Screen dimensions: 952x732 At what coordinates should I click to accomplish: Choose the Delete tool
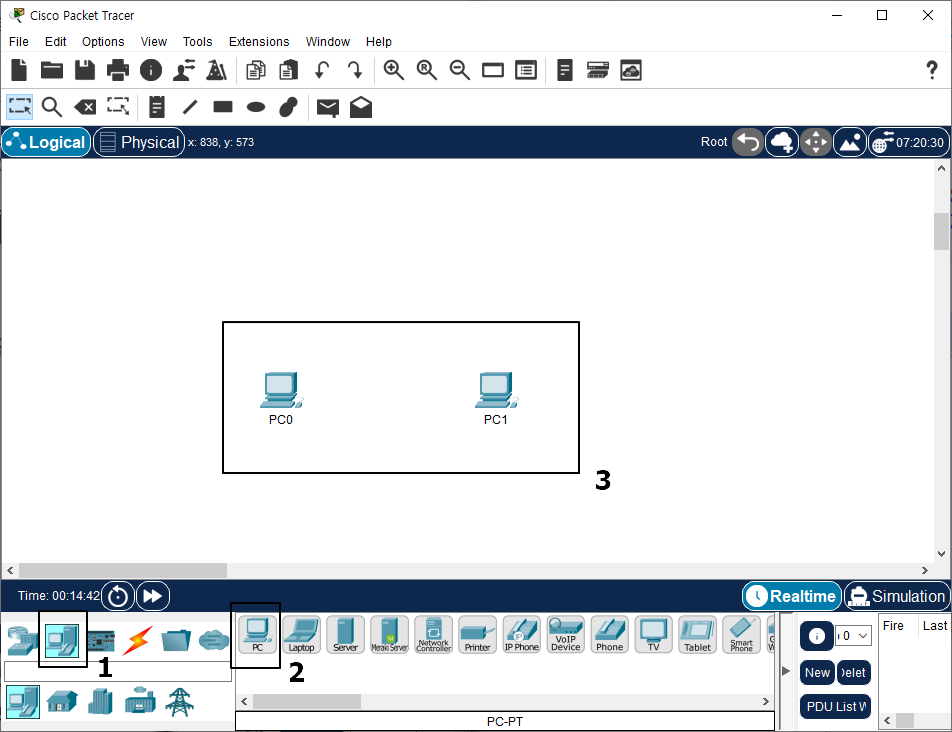[85, 107]
